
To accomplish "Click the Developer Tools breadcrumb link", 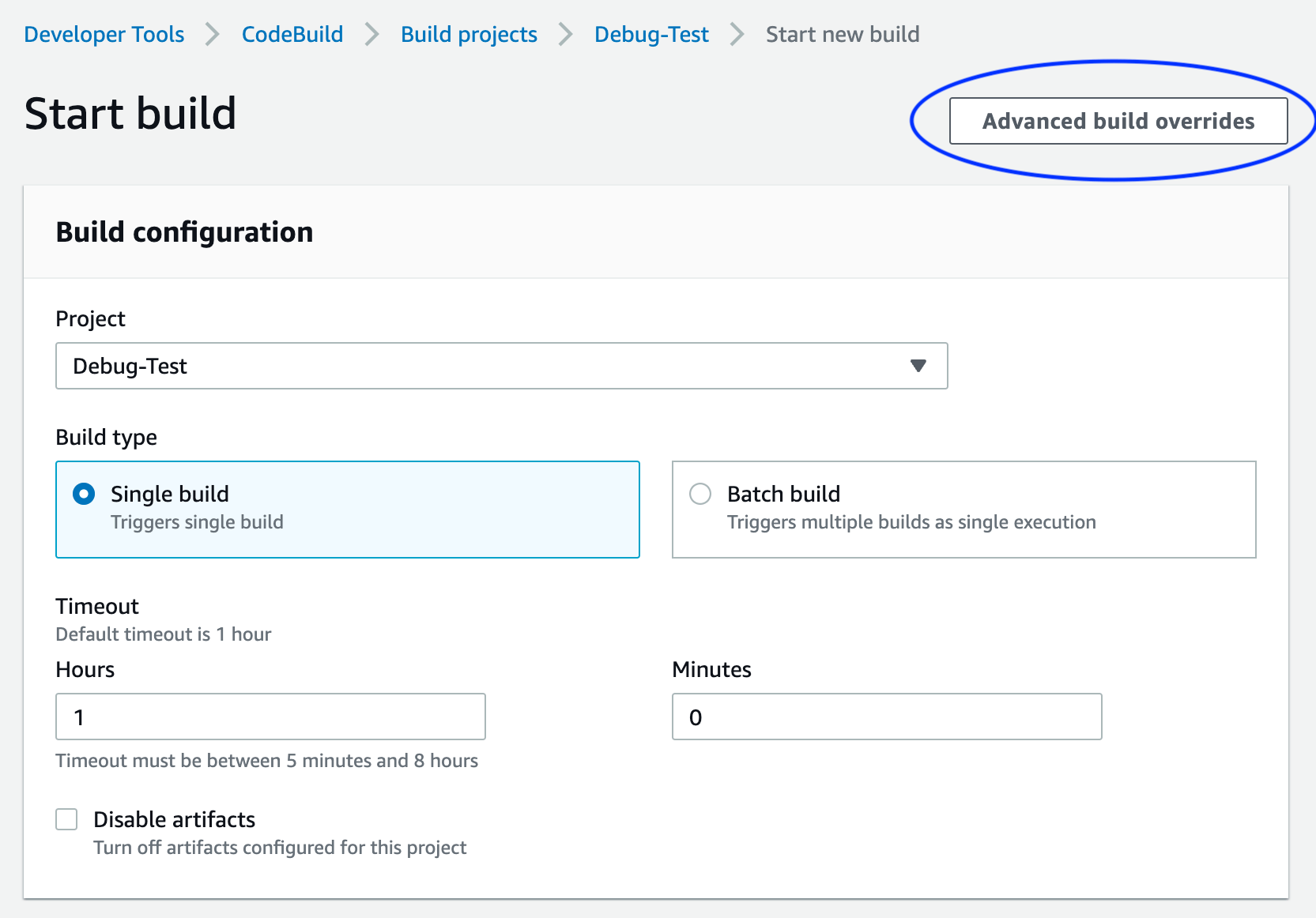I will (x=104, y=34).
